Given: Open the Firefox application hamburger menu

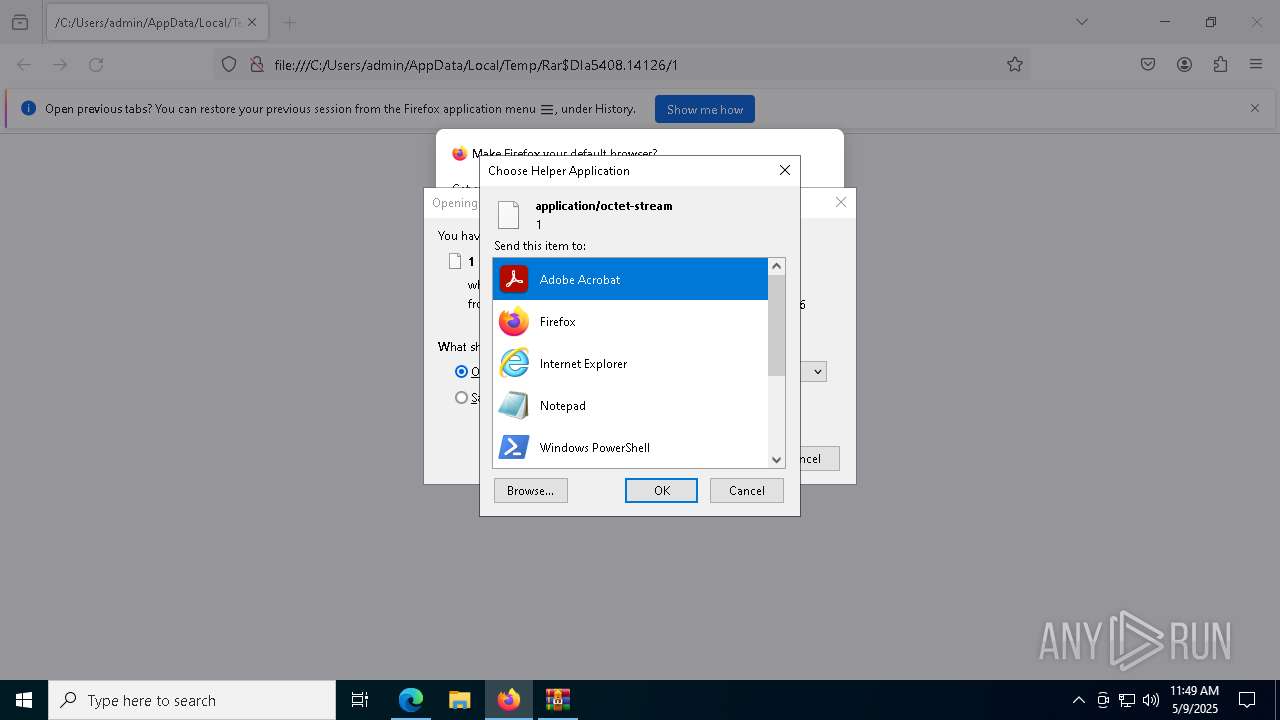Looking at the screenshot, I should pos(1256,64).
